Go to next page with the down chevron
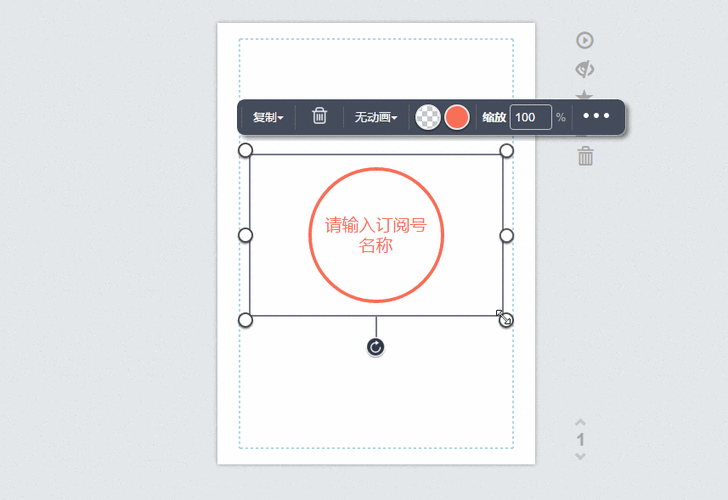The width and height of the screenshot is (728, 500). pyautogui.click(x=581, y=456)
